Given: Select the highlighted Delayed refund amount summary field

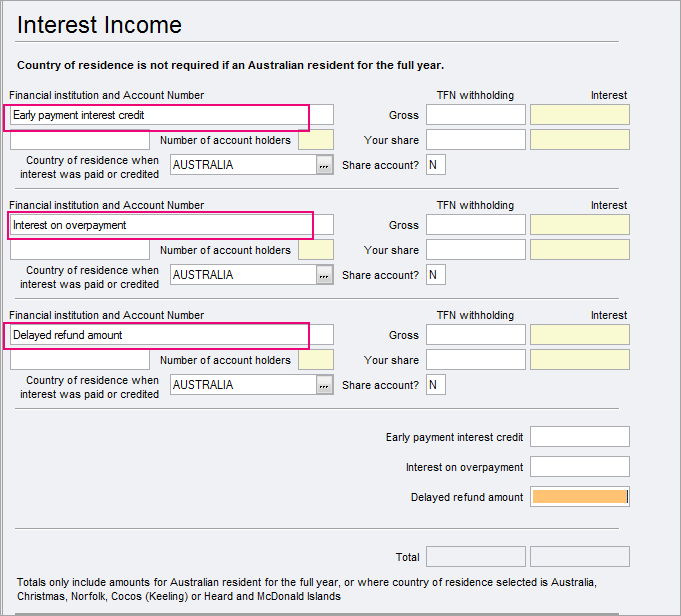Looking at the screenshot, I should click(580, 497).
